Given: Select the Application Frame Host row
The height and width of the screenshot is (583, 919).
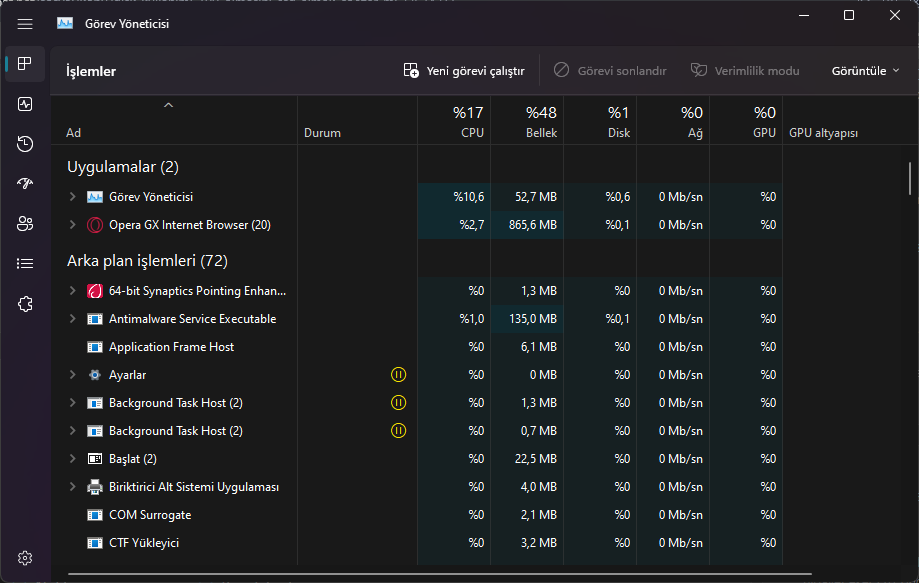Looking at the screenshot, I should pos(417,347).
